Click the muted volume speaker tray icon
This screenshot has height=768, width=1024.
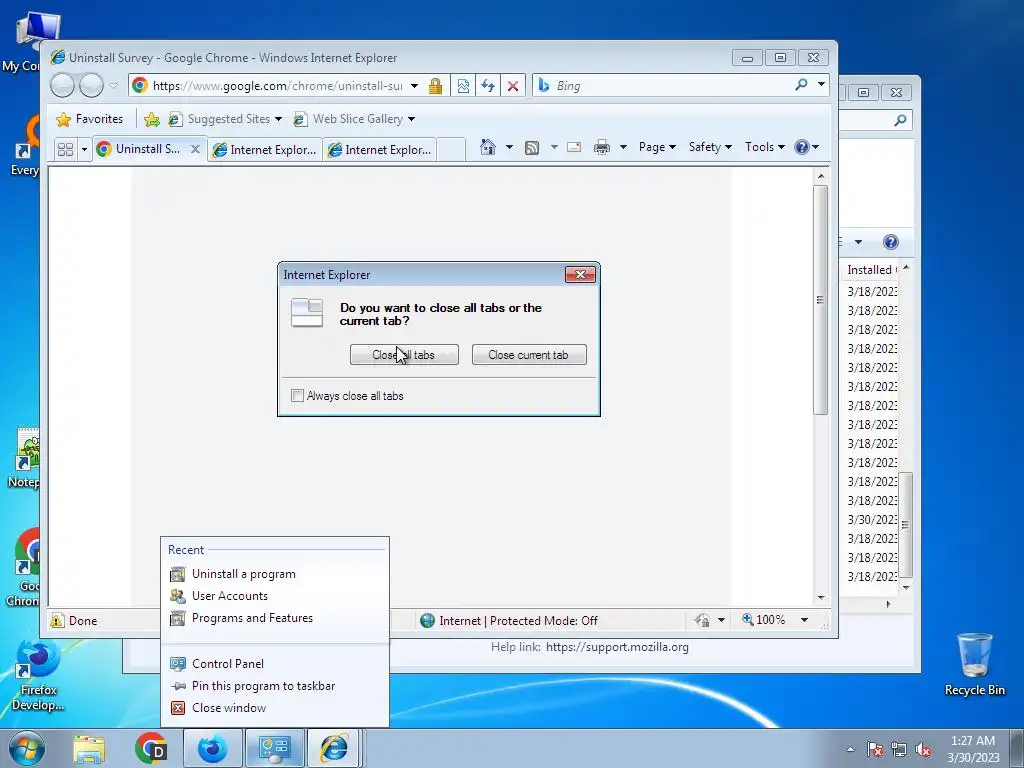pos(923,750)
